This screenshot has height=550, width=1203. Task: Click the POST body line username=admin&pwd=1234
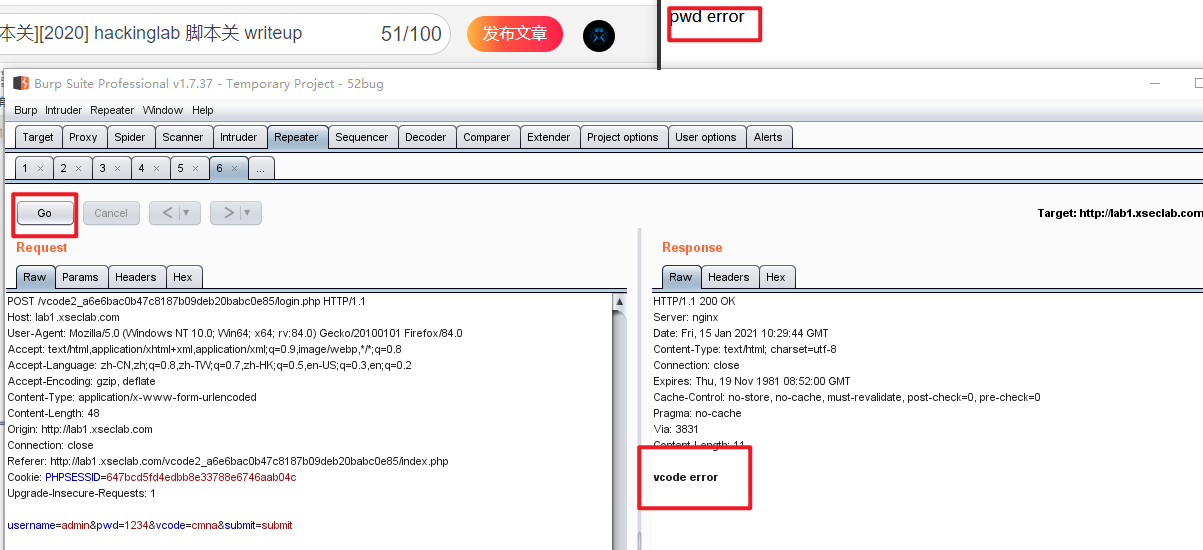[150, 525]
